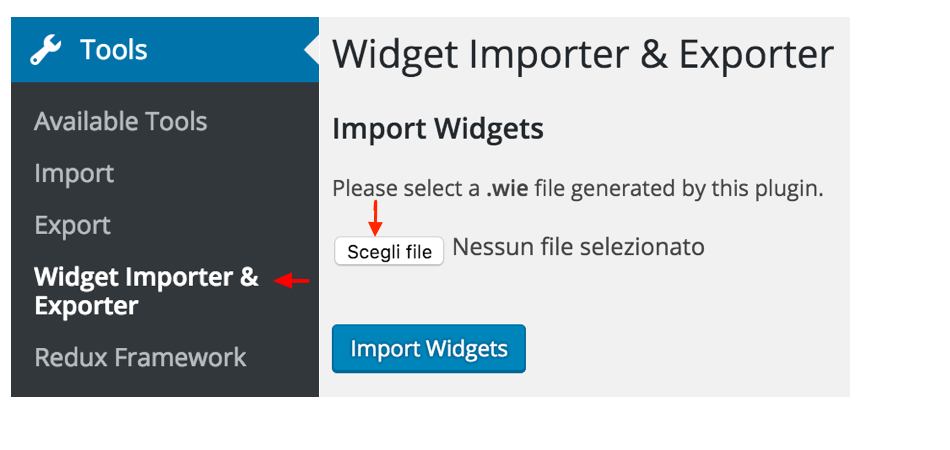Click the dark sidebar area below Redux Framework
This screenshot has height=450, width=950.
click(x=165, y=385)
